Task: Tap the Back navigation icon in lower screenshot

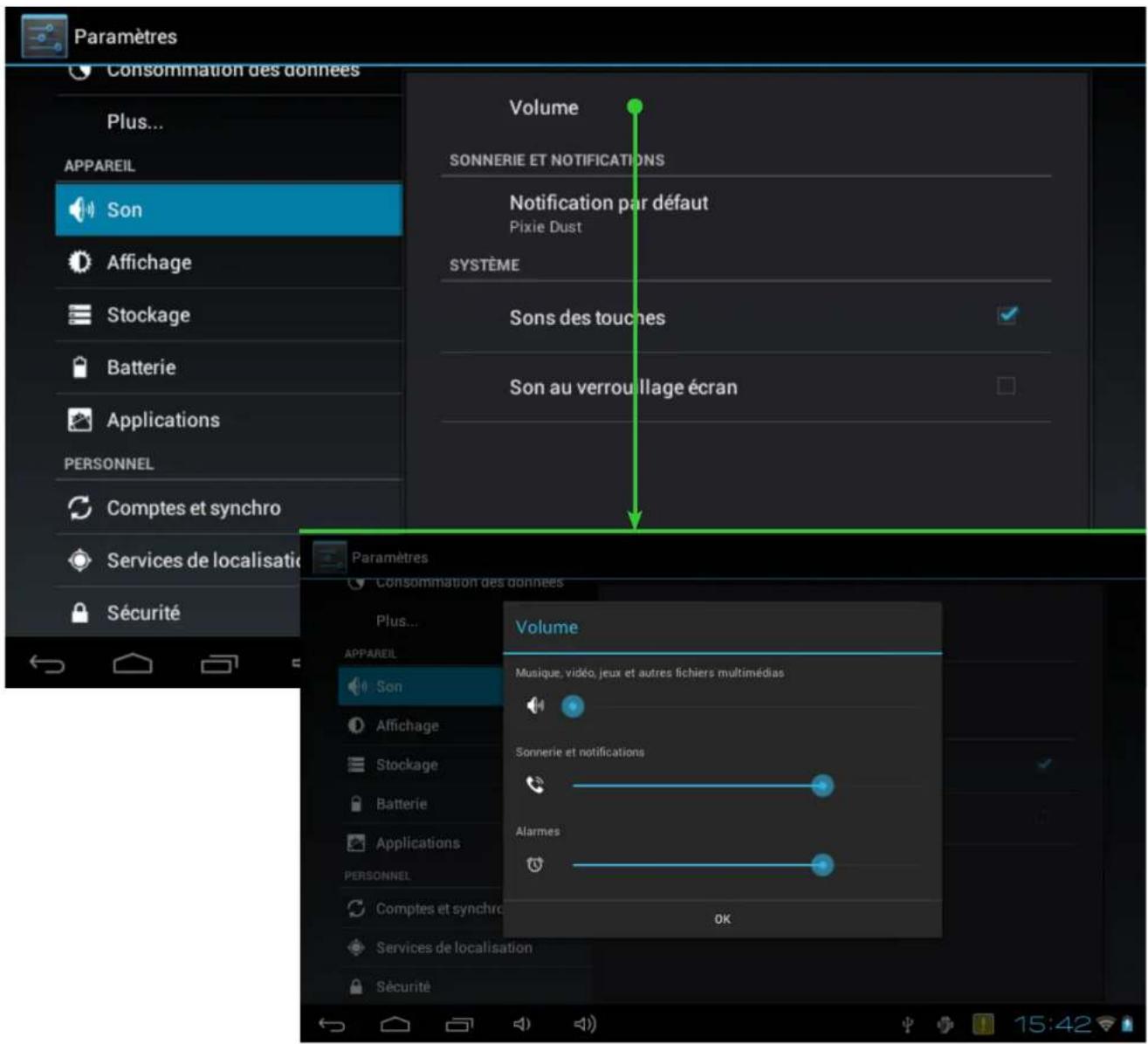Action: [332, 1025]
